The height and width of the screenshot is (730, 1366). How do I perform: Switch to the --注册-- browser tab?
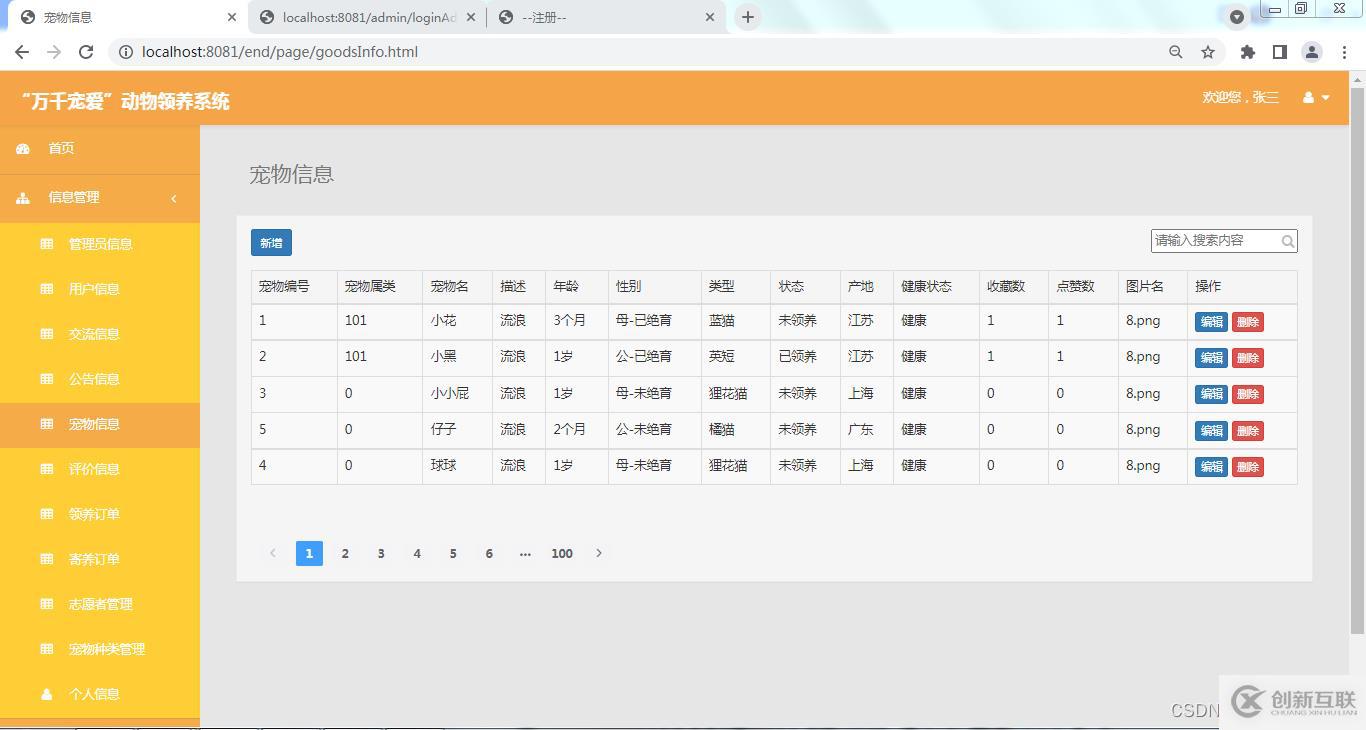pos(607,17)
